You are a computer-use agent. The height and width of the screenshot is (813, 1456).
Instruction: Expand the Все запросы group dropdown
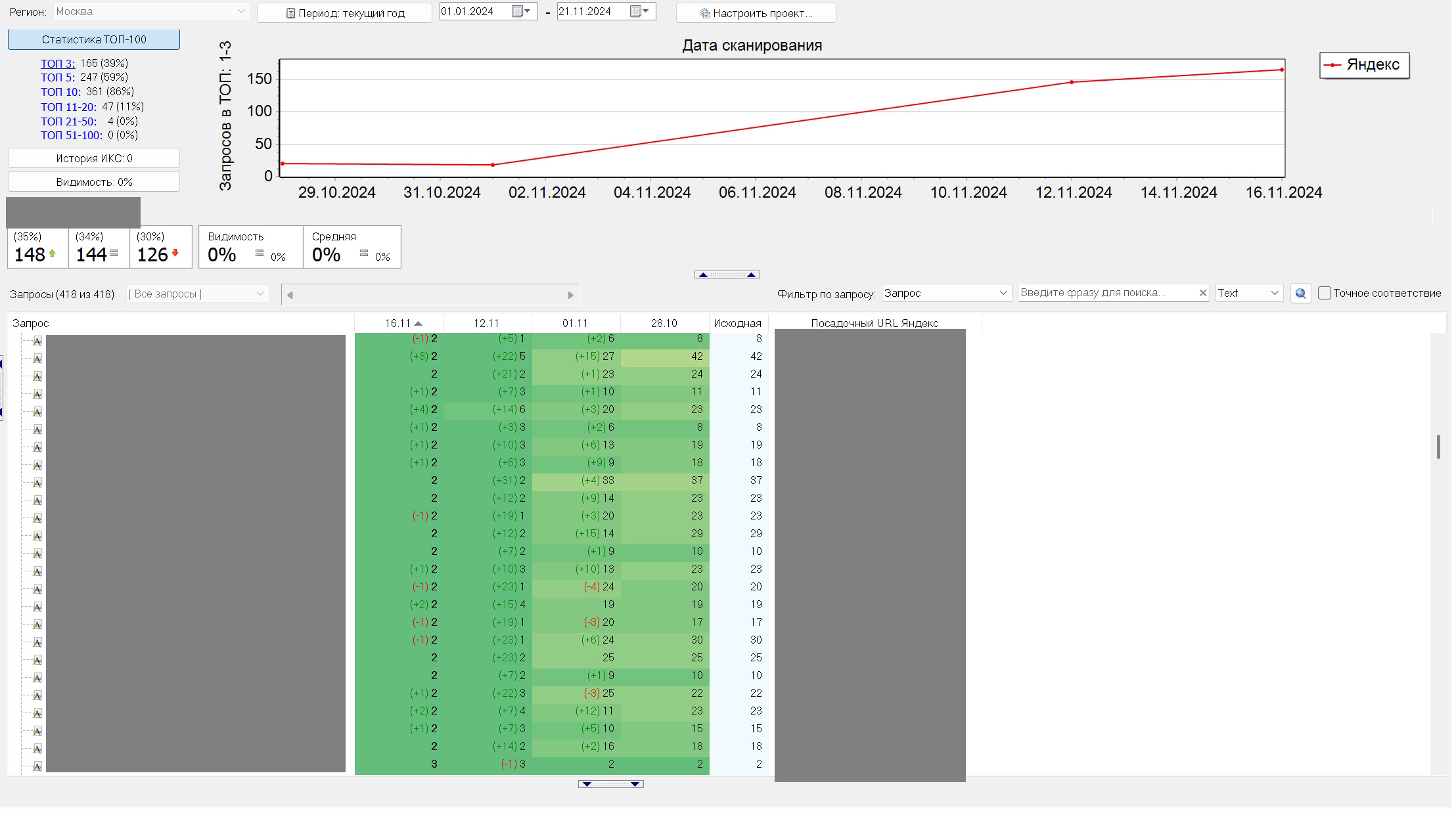260,294
